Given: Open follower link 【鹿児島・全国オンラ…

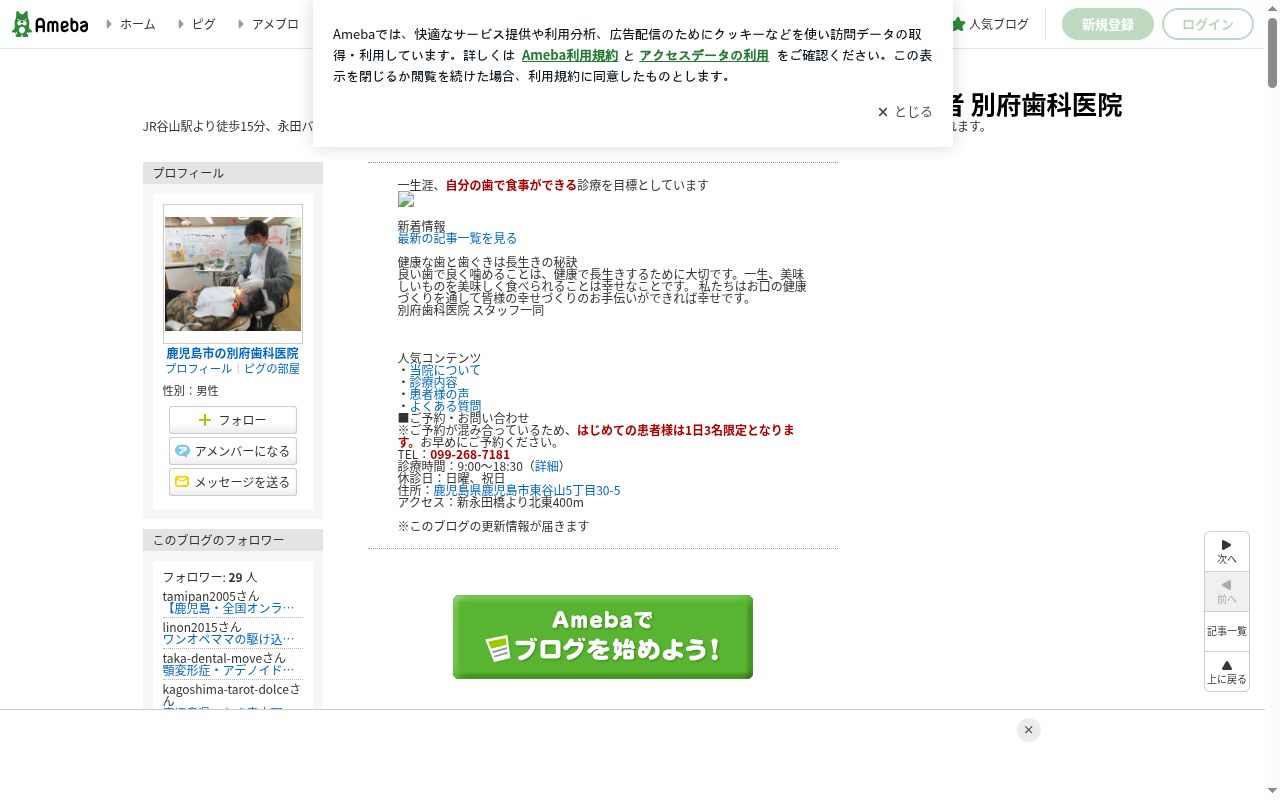Looking at the screenshot, I should click(x=229, y=608).
